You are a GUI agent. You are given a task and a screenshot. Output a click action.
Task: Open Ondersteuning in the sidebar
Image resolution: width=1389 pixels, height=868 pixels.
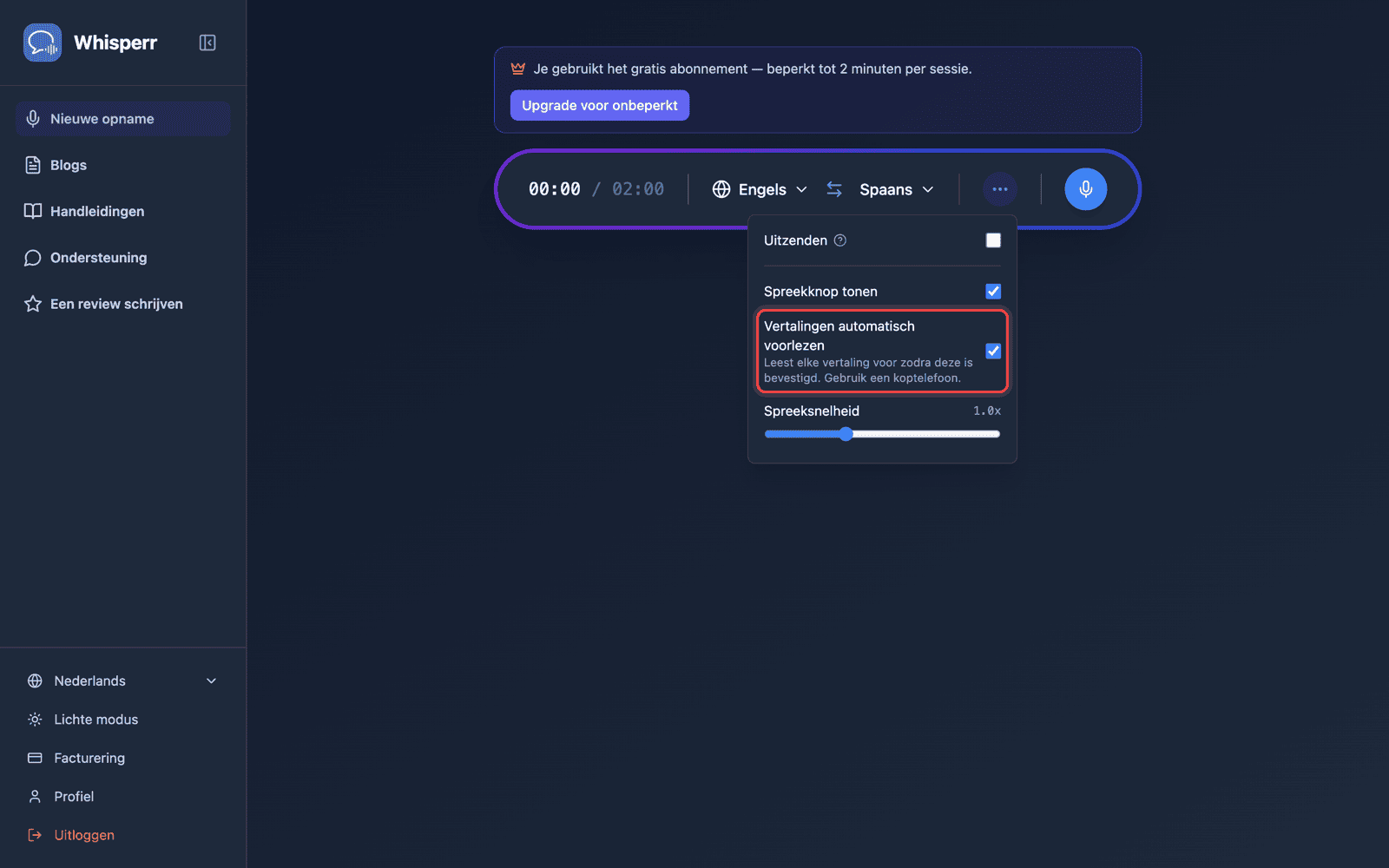pyautogui.click(x=122, y=258)
